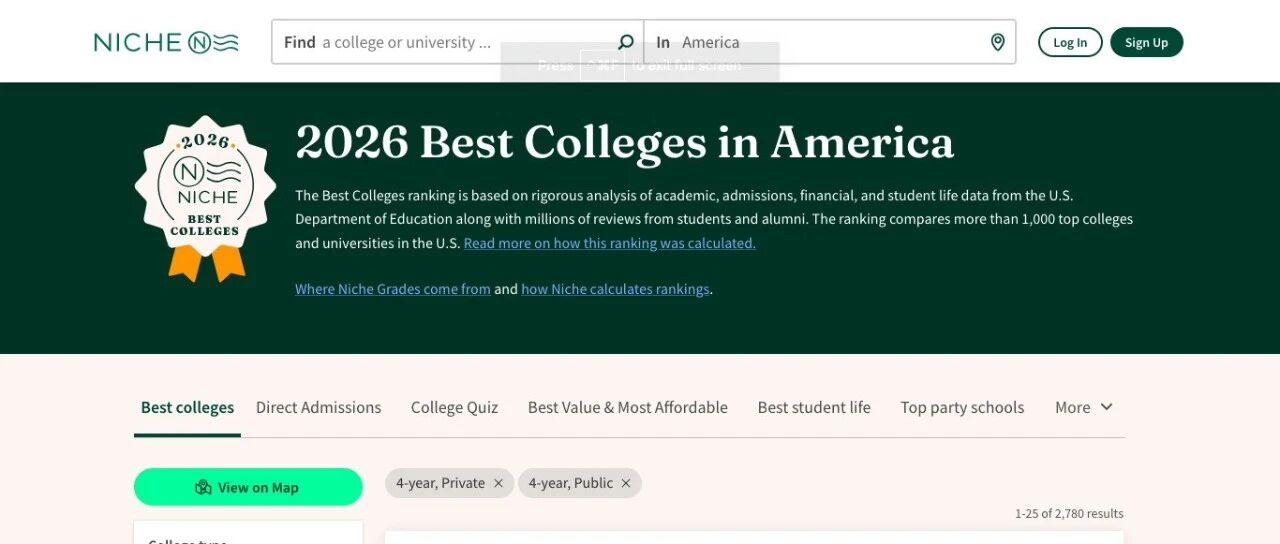The image size is (1280, 544).
Task: Click the '2026 Best Colleges in America' heading
Action: click(625, 142)
